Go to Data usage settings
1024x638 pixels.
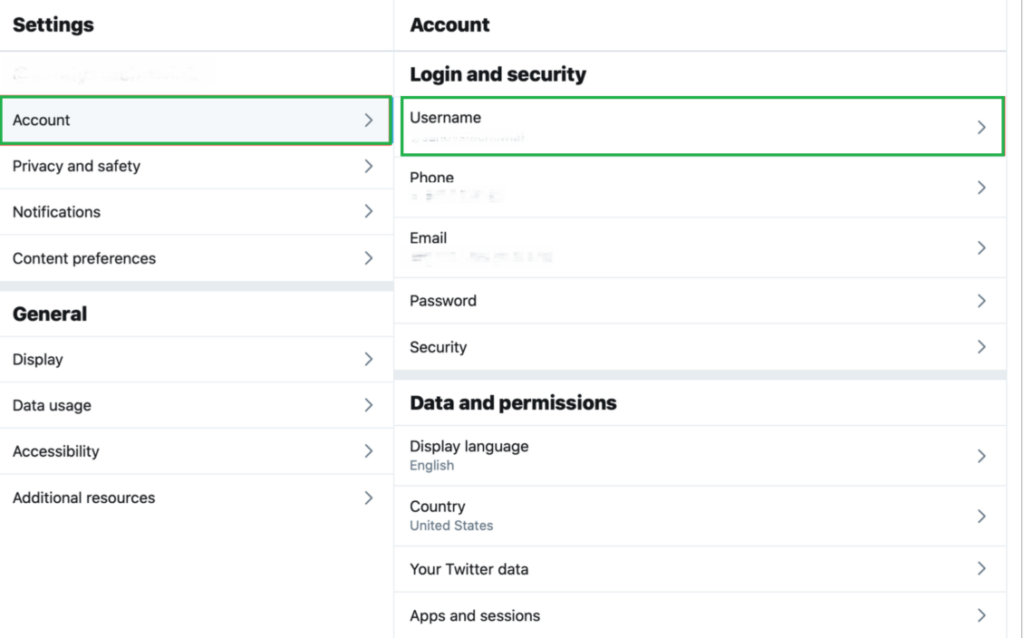coord(52,405)
